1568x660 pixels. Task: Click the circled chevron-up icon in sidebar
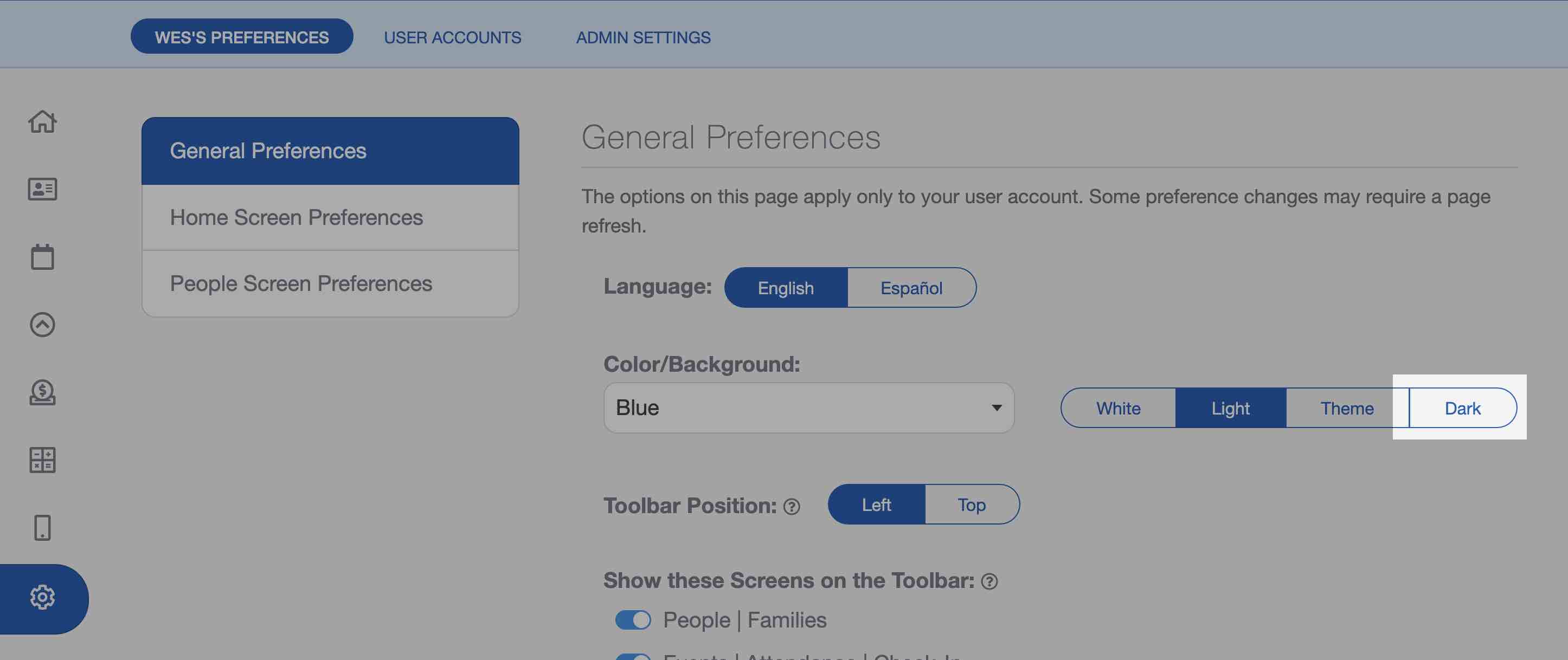43,324
